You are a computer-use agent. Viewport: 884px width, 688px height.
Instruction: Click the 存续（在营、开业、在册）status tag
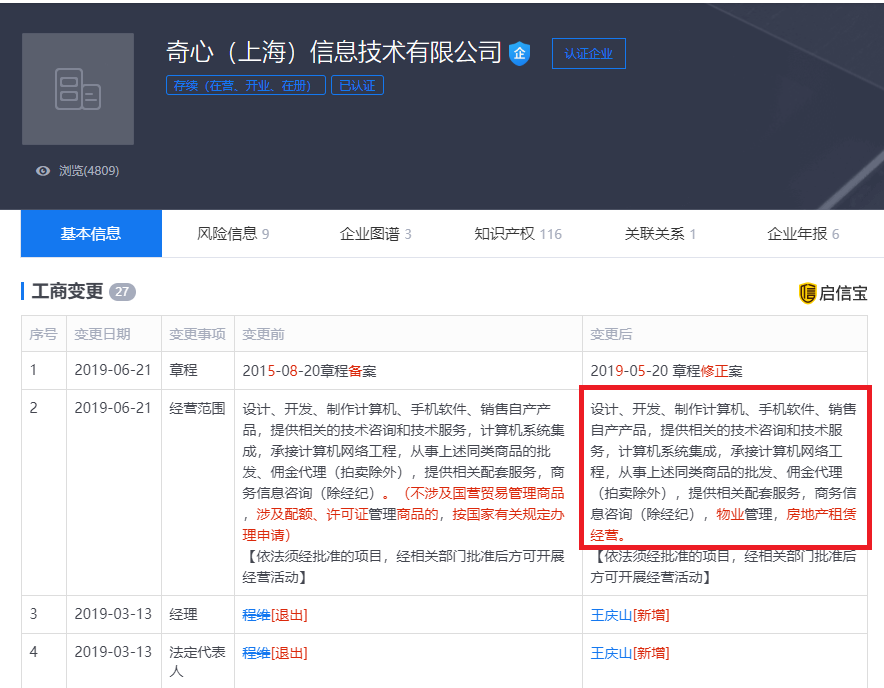[246, 85]
